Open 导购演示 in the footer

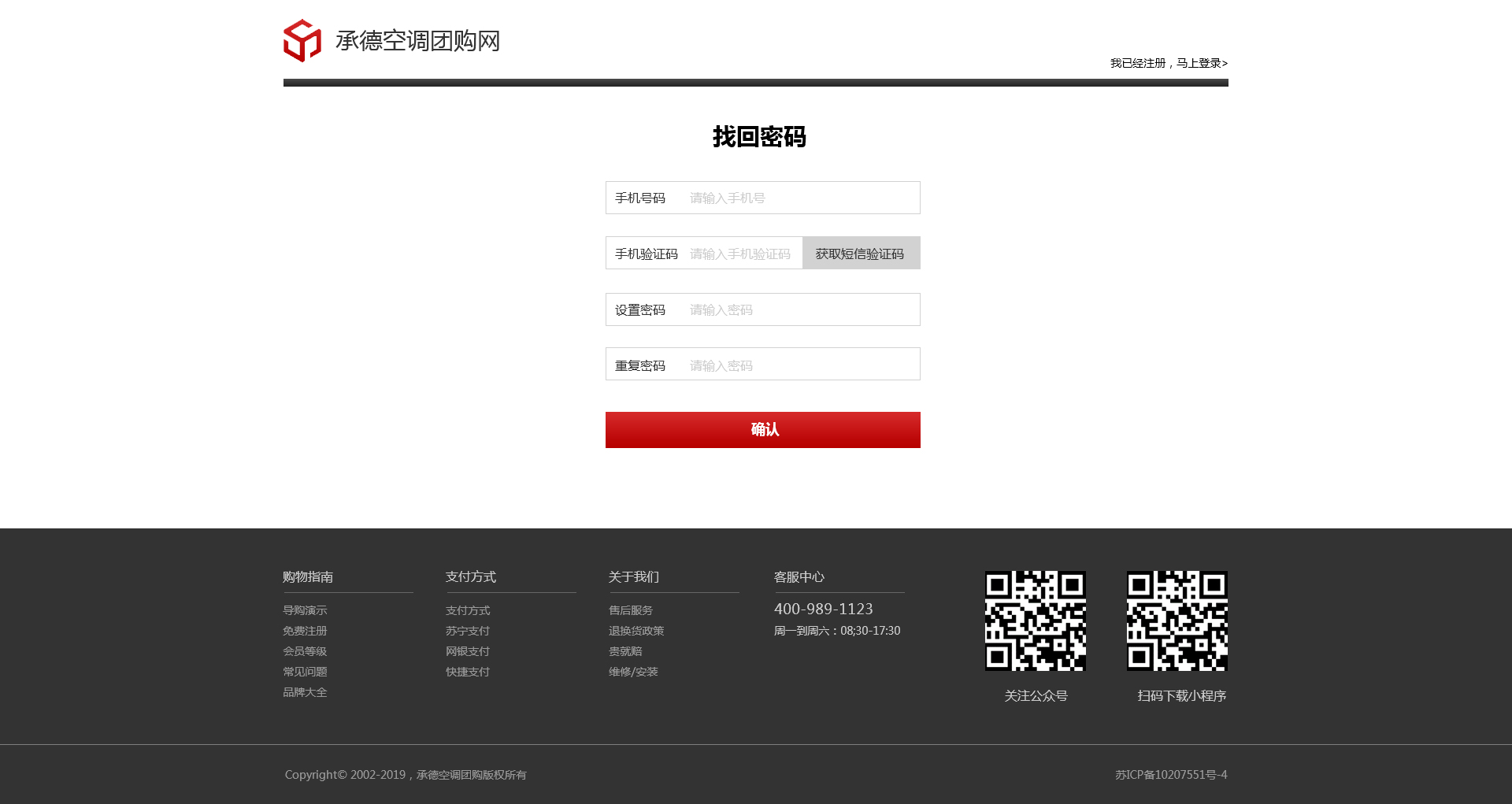pos(305,610)
